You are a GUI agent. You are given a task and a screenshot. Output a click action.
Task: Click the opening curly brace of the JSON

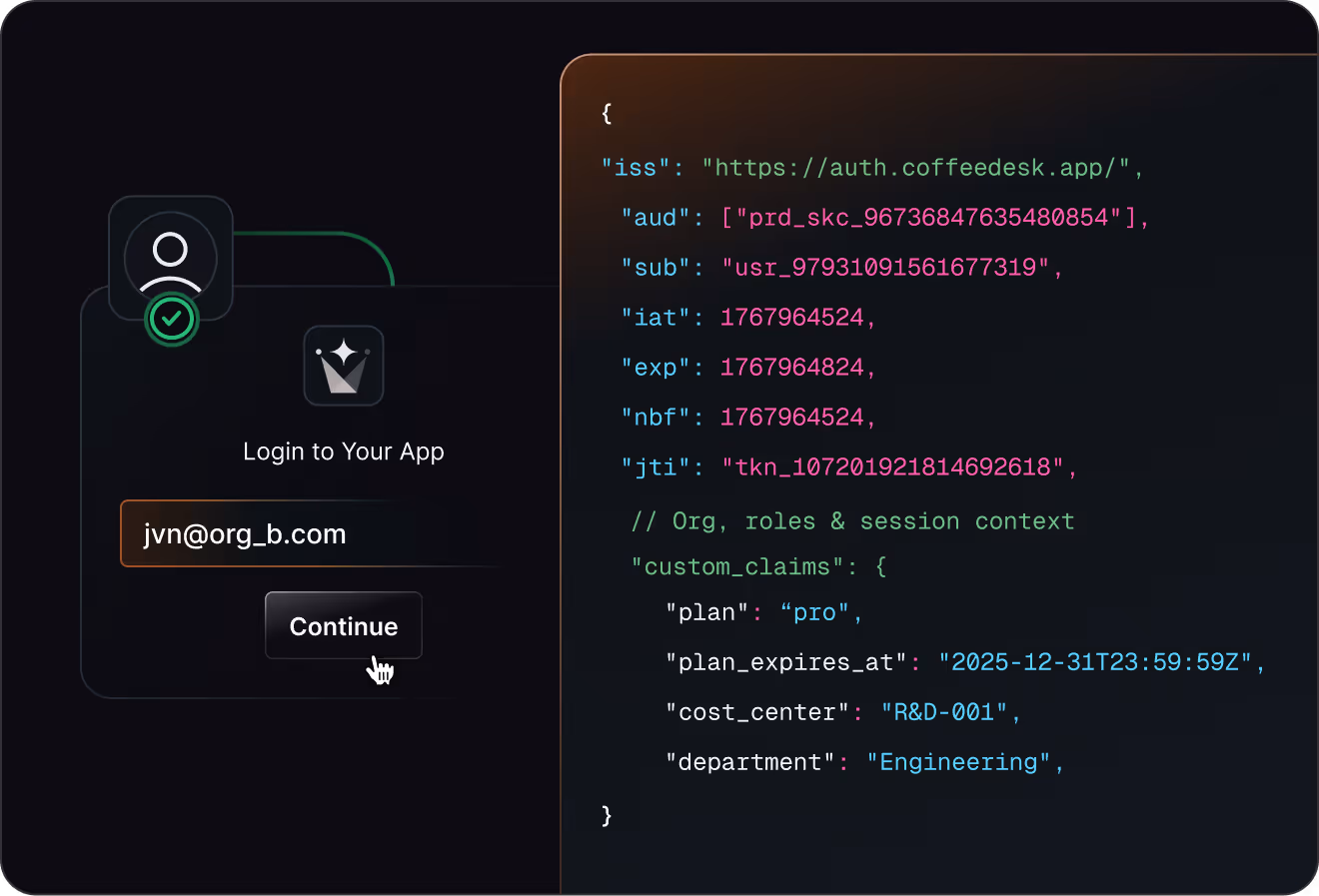coord(607,113)
